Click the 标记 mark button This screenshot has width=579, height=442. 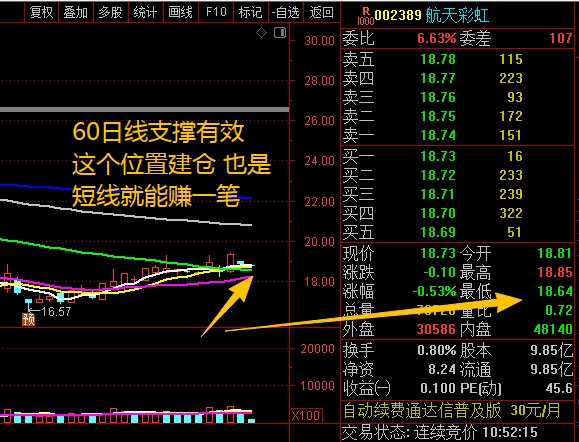tap(250, 13)
